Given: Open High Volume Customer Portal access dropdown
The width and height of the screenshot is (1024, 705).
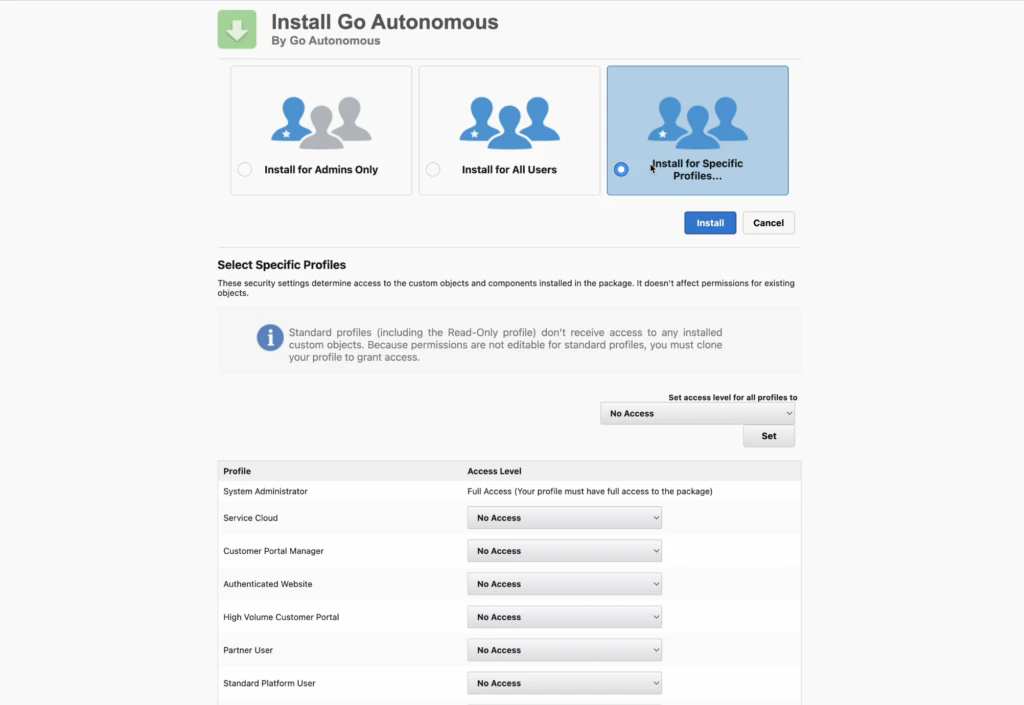Looking at the screenshot, I should [x=564, y=617].
